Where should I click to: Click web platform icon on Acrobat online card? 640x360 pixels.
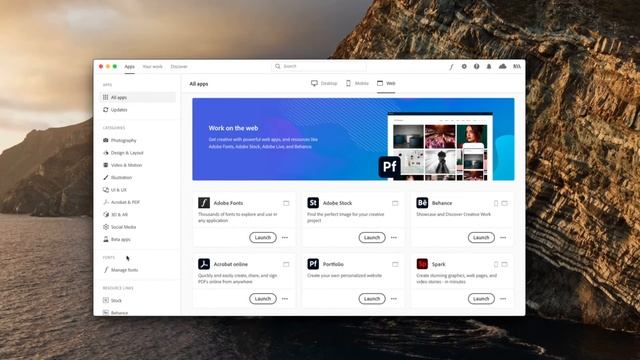click(x=286, y=264)
